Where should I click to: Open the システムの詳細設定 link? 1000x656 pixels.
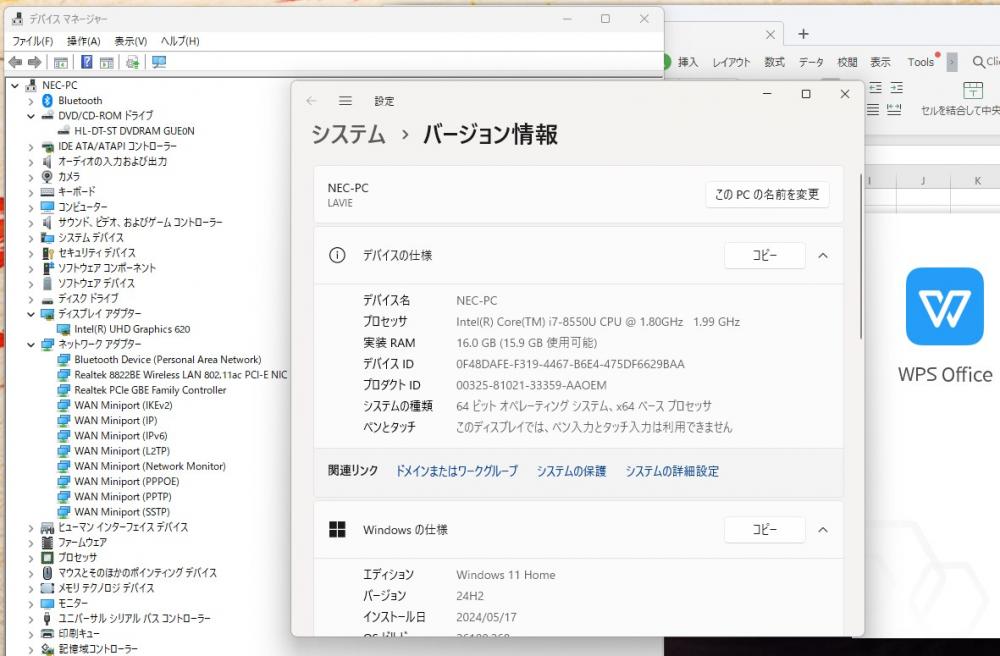click(x=672, y=471)
